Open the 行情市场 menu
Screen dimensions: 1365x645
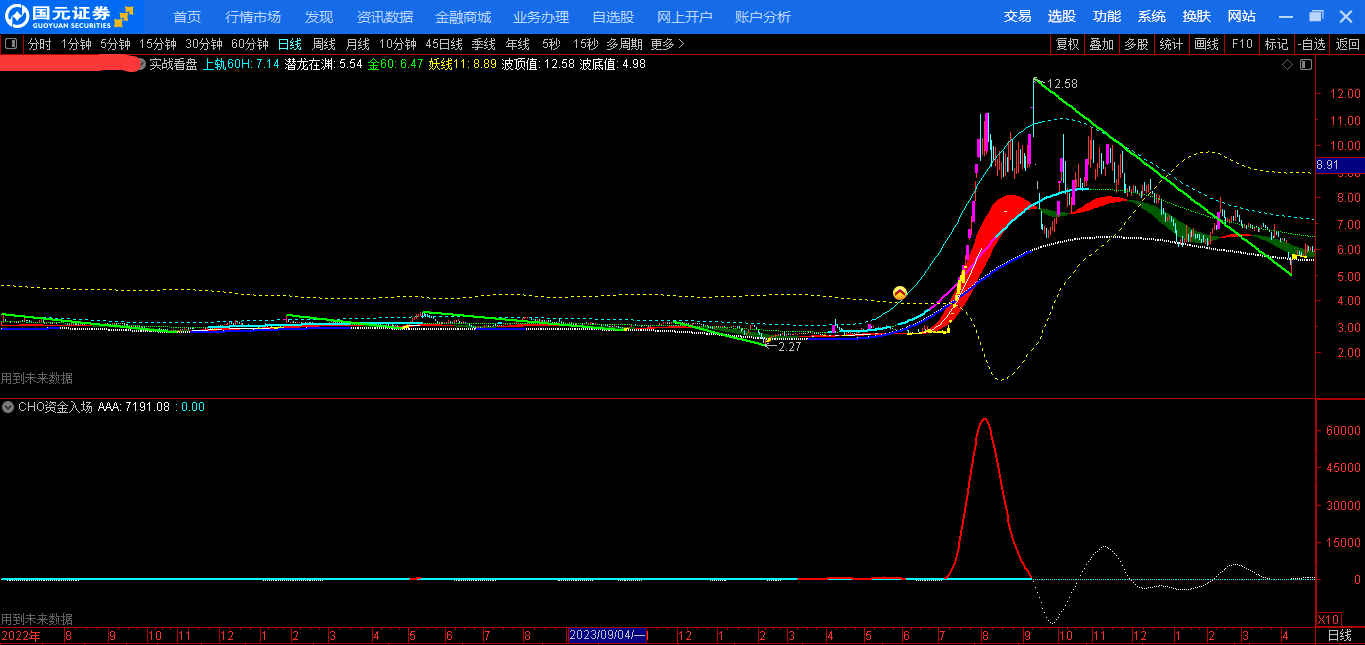click(x=253, y=17)
